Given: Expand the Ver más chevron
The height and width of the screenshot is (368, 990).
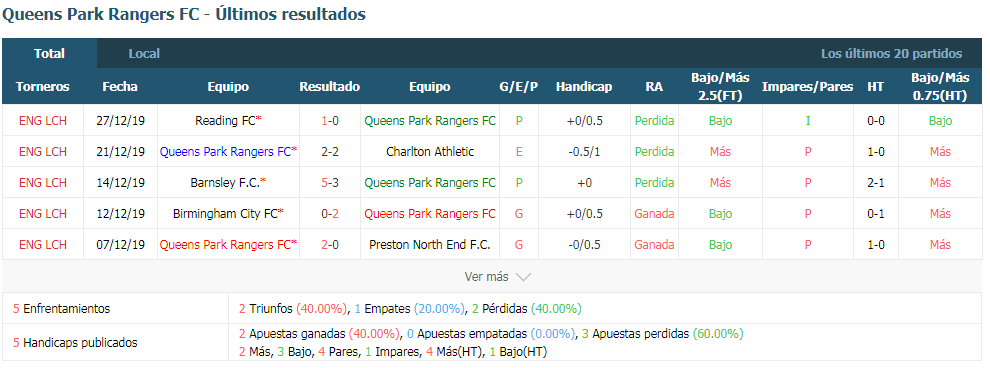Looking at the screenshot, I should [x=523, y=276].
